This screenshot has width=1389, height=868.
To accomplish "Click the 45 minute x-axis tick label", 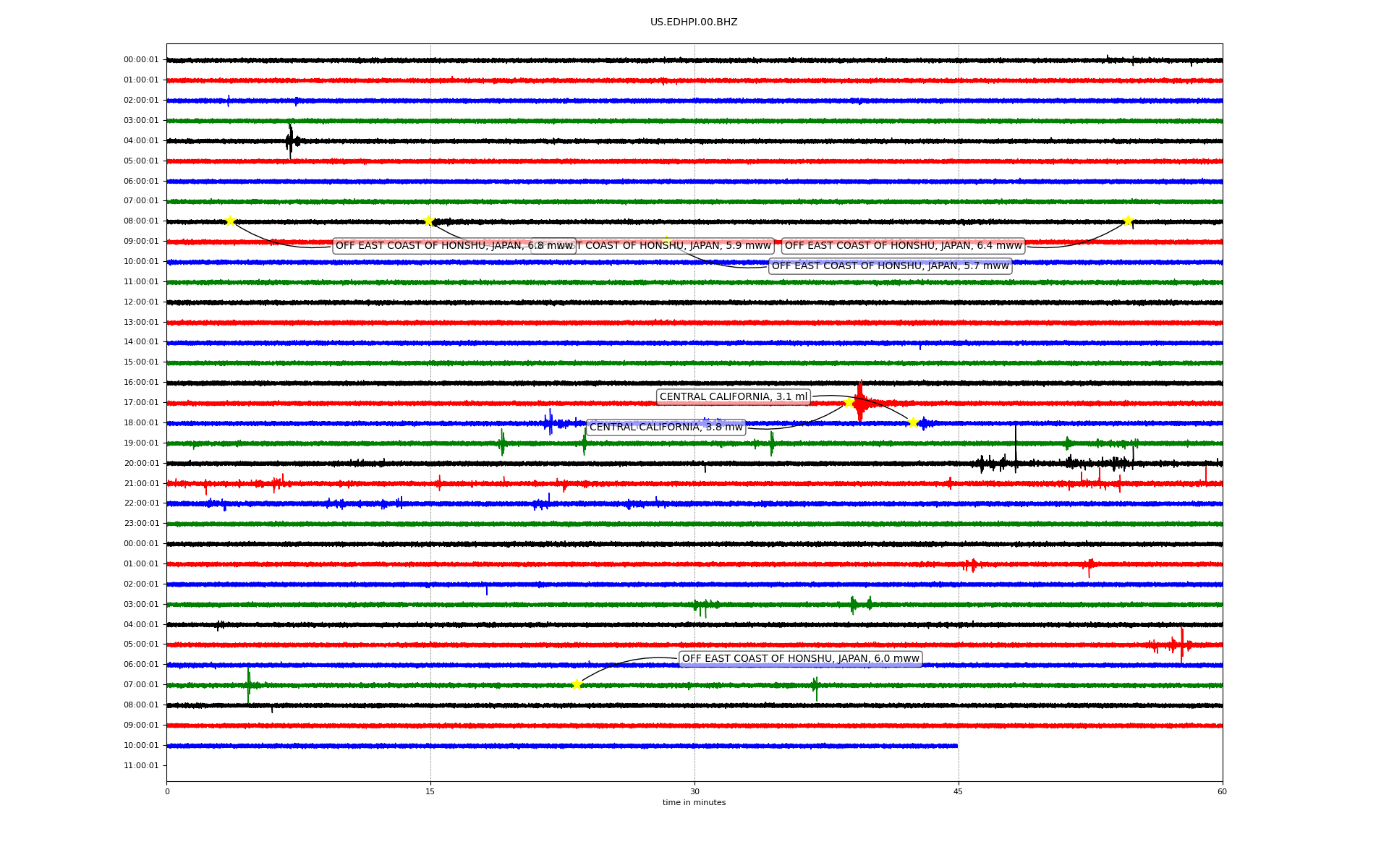I will (x=958, y=791).
